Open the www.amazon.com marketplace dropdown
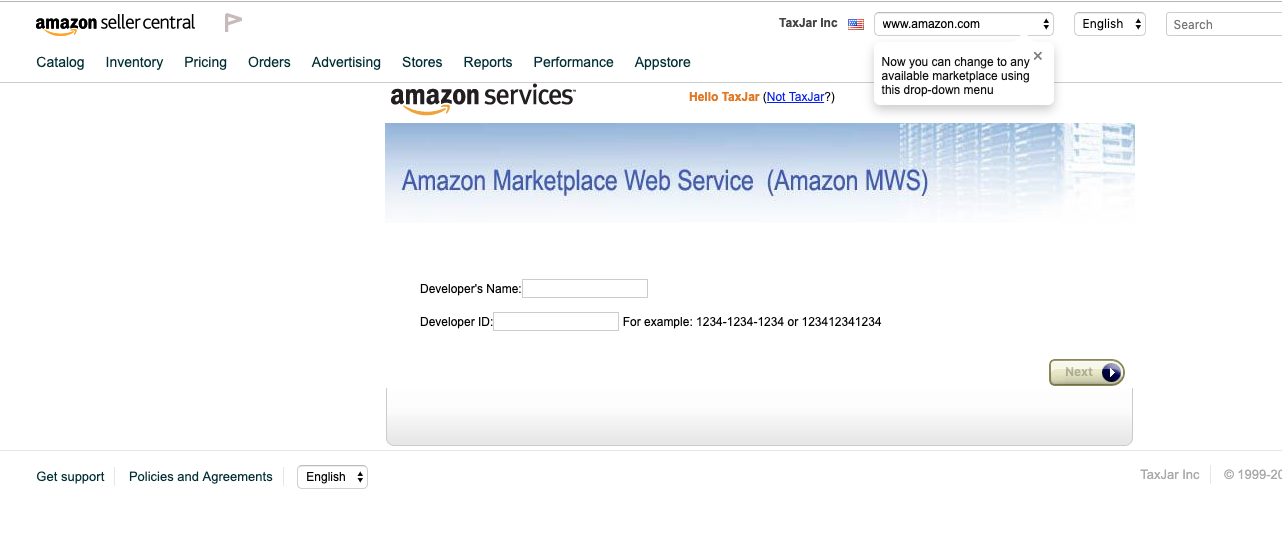Viewport: 1282px width, 536px height. [x=964, y=24]
